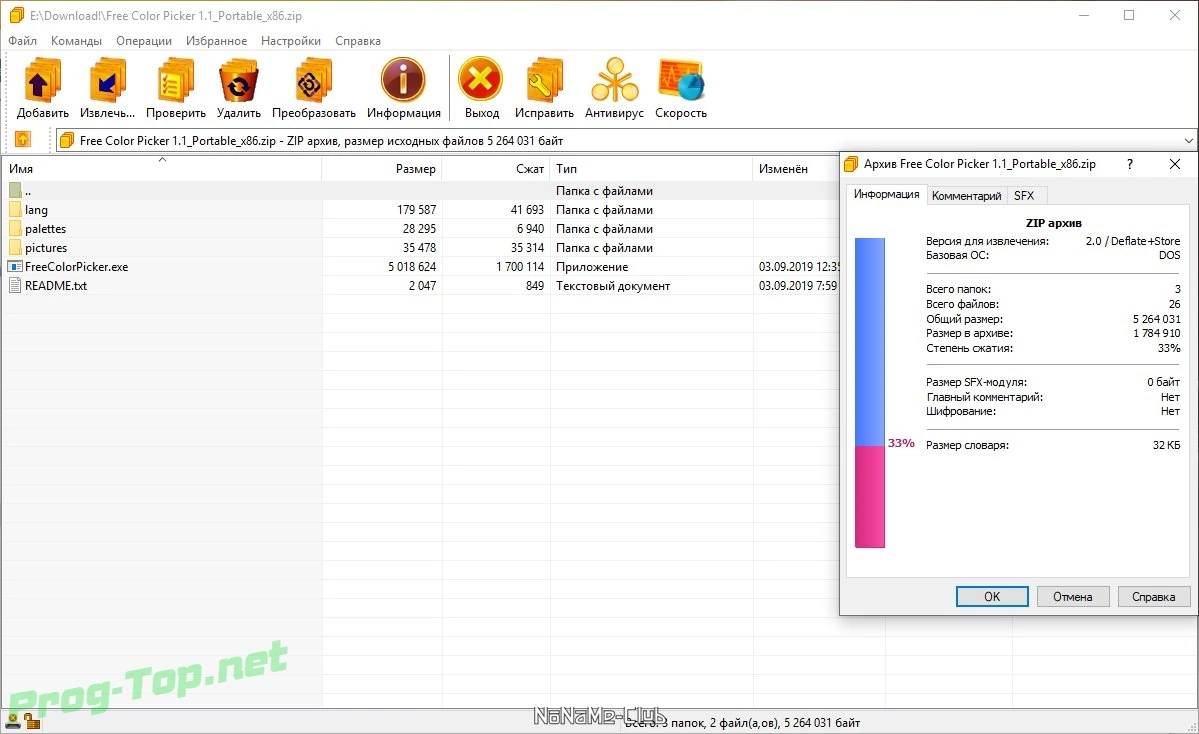Open the Справка menu
1199x734 pixels.
(x=358, y=41)
